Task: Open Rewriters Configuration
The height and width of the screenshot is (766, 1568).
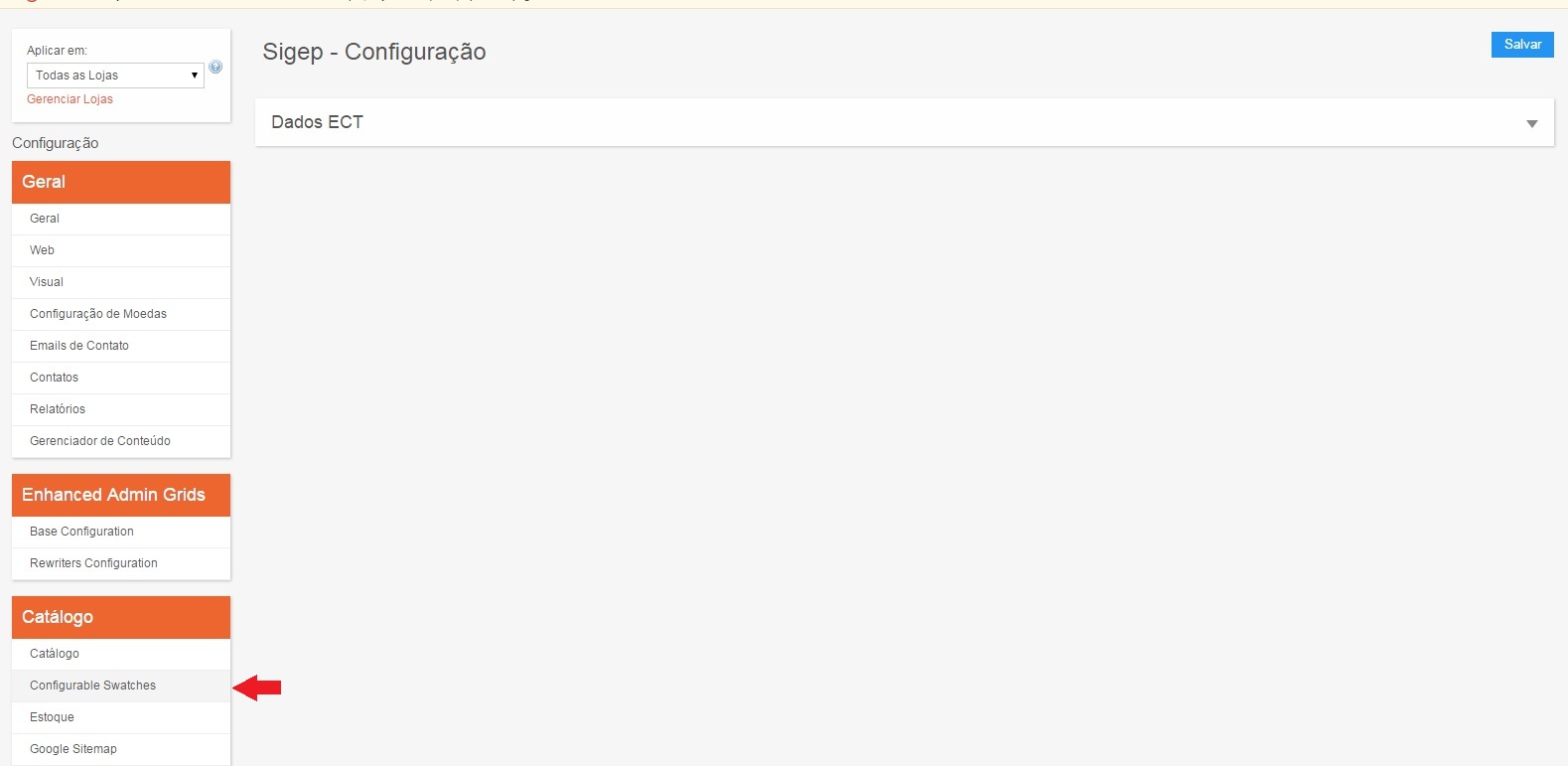Action: tap(121, 563)
